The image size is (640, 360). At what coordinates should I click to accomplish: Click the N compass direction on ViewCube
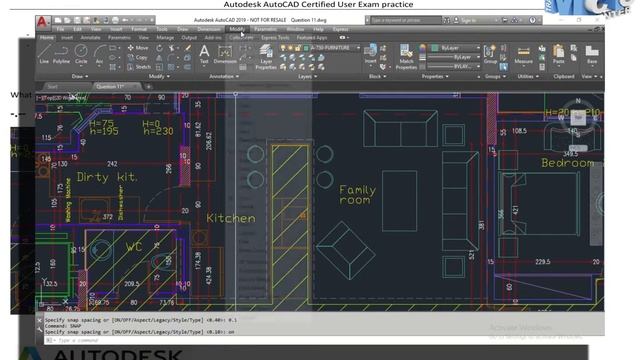point(578,100)
